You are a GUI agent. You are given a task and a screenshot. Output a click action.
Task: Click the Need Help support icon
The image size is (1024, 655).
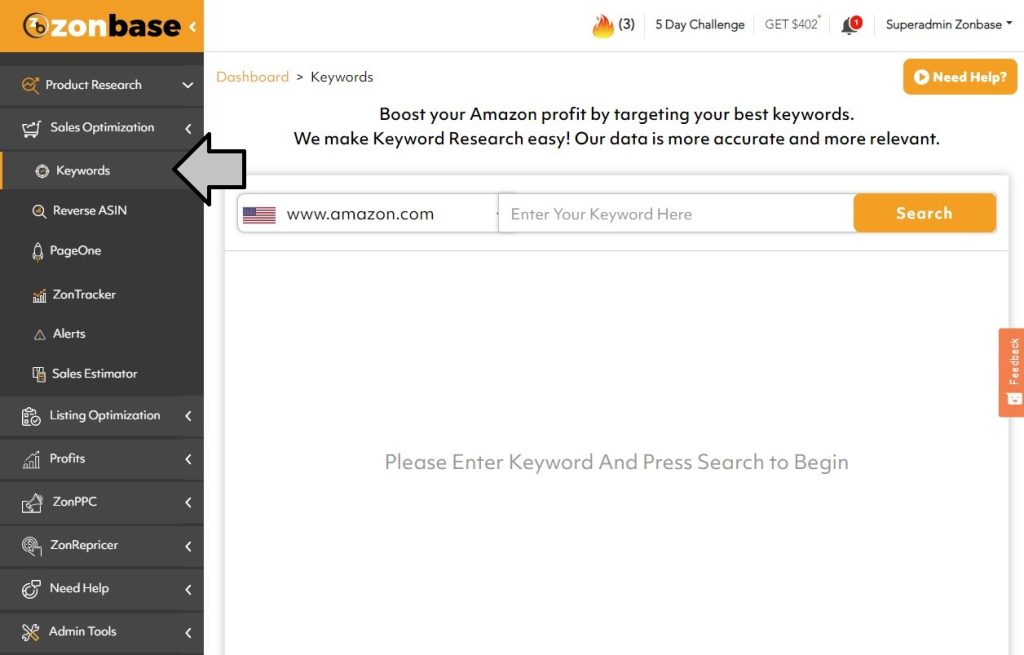click(31, 589)
